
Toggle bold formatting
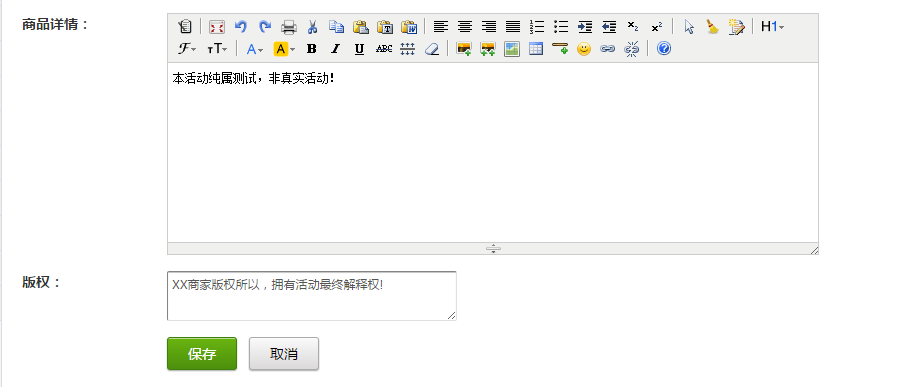(311, 49)
